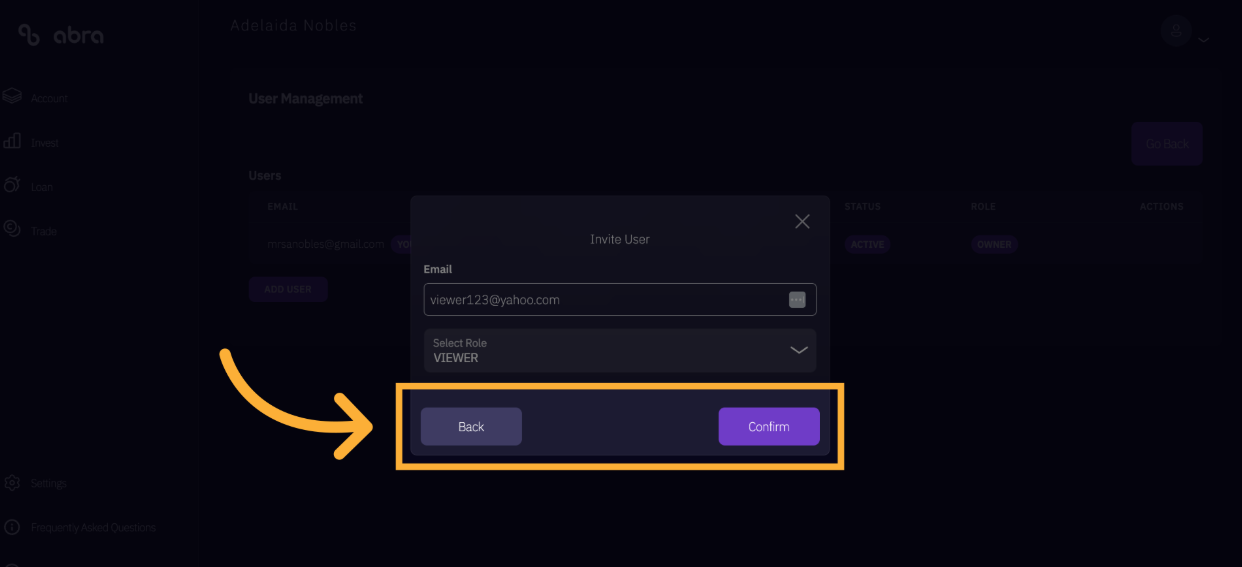Open the Loan piggy-bank icon
This screenshot has height=567, width=1242.
(12, 185)
